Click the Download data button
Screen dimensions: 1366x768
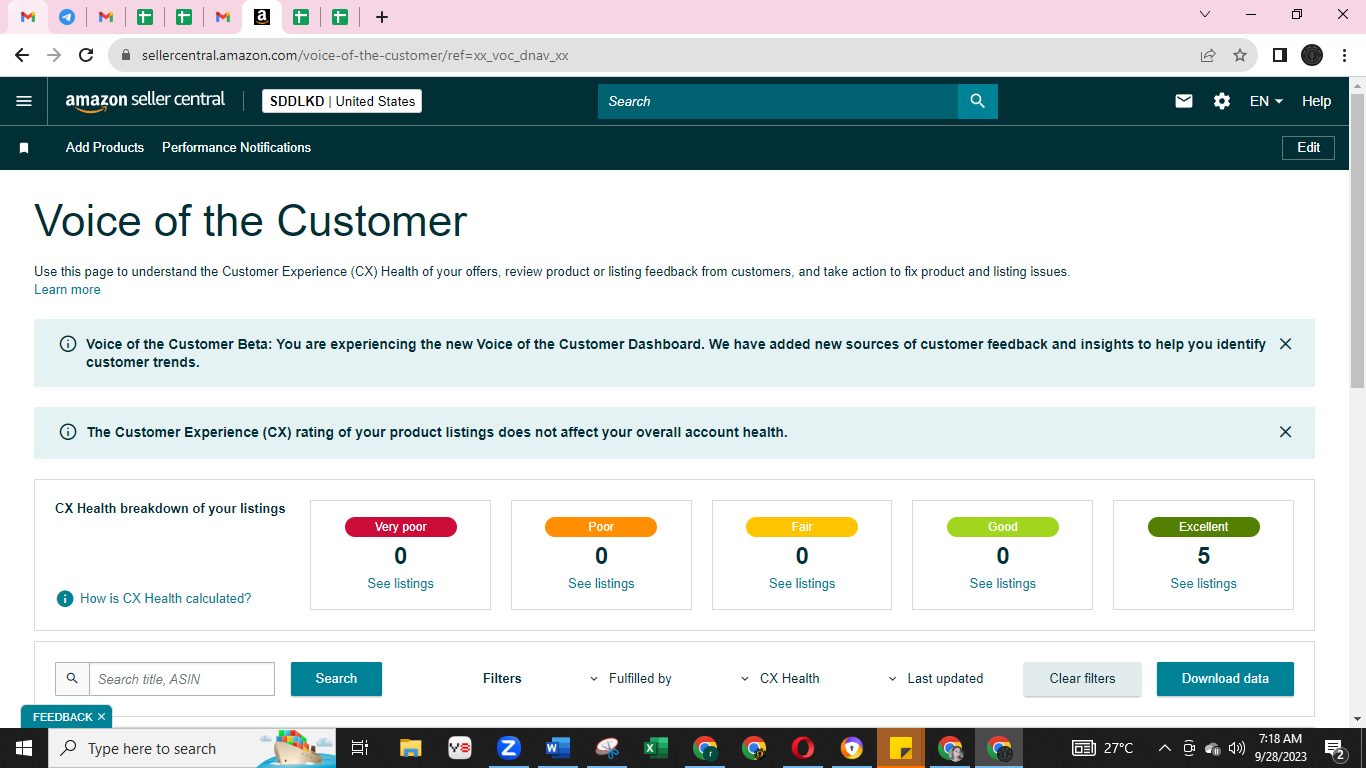(x=1225, y=678)
